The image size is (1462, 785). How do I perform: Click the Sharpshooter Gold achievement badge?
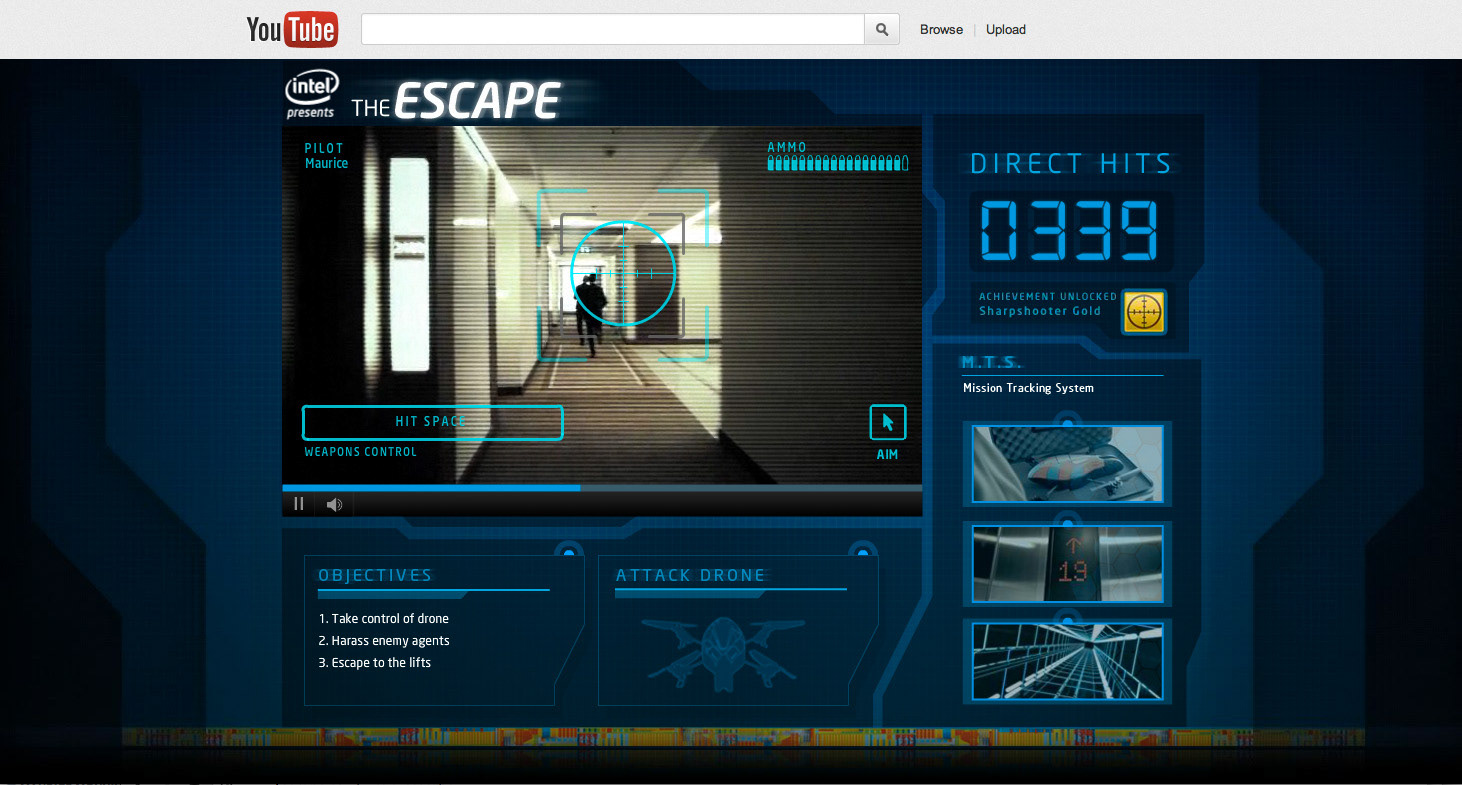tap(1144, 312)
